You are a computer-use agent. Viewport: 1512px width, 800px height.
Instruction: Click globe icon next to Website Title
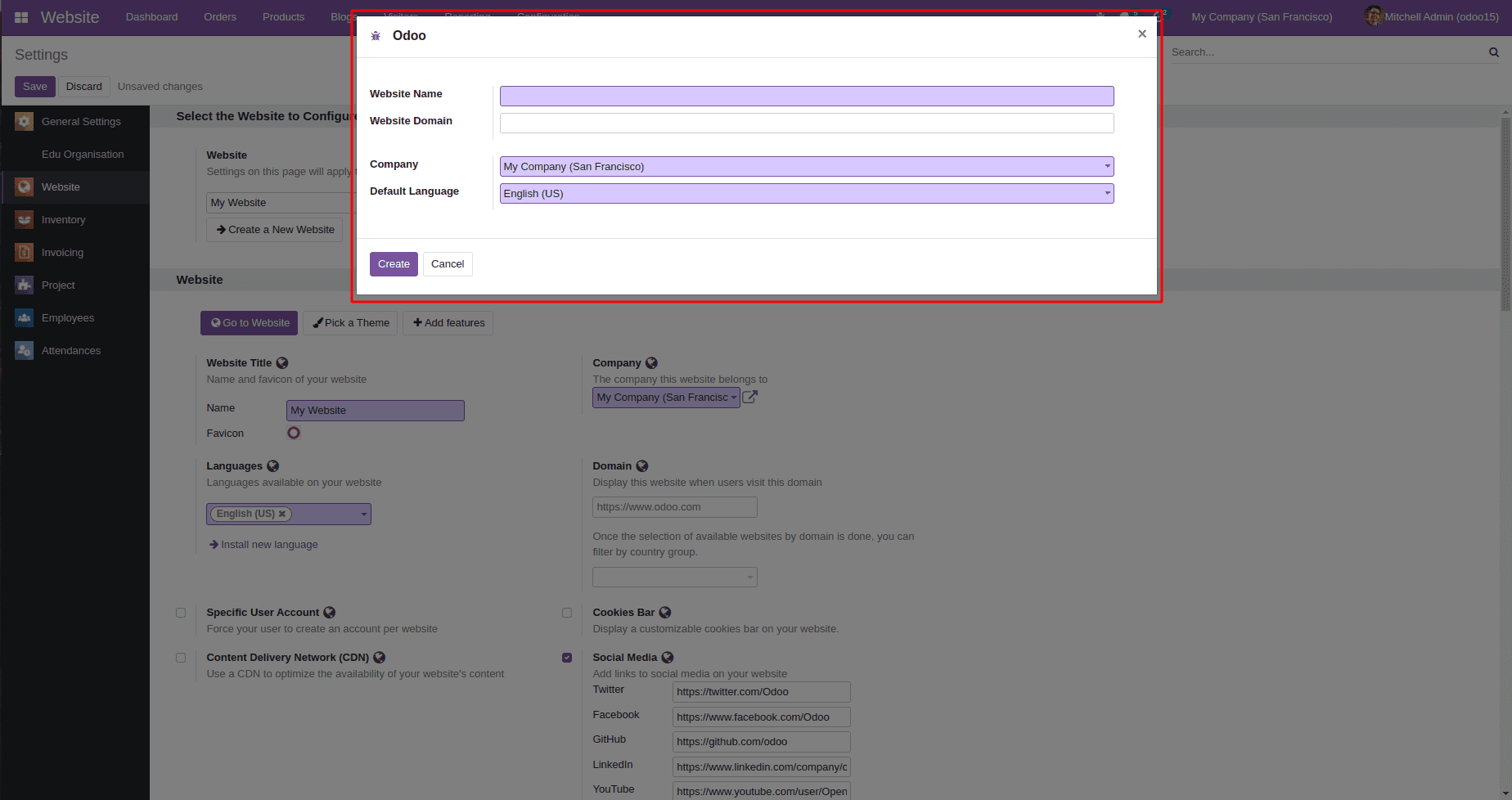tap(282, 363)
